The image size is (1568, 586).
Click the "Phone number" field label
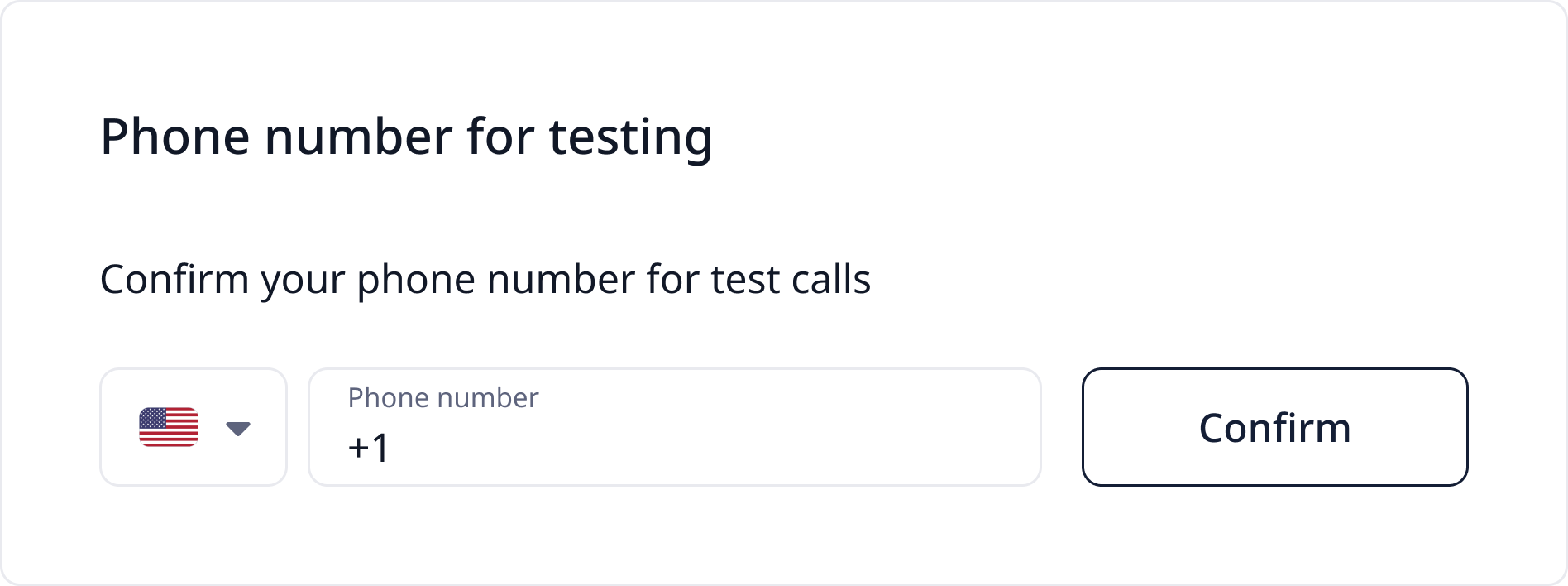point(442,398)
